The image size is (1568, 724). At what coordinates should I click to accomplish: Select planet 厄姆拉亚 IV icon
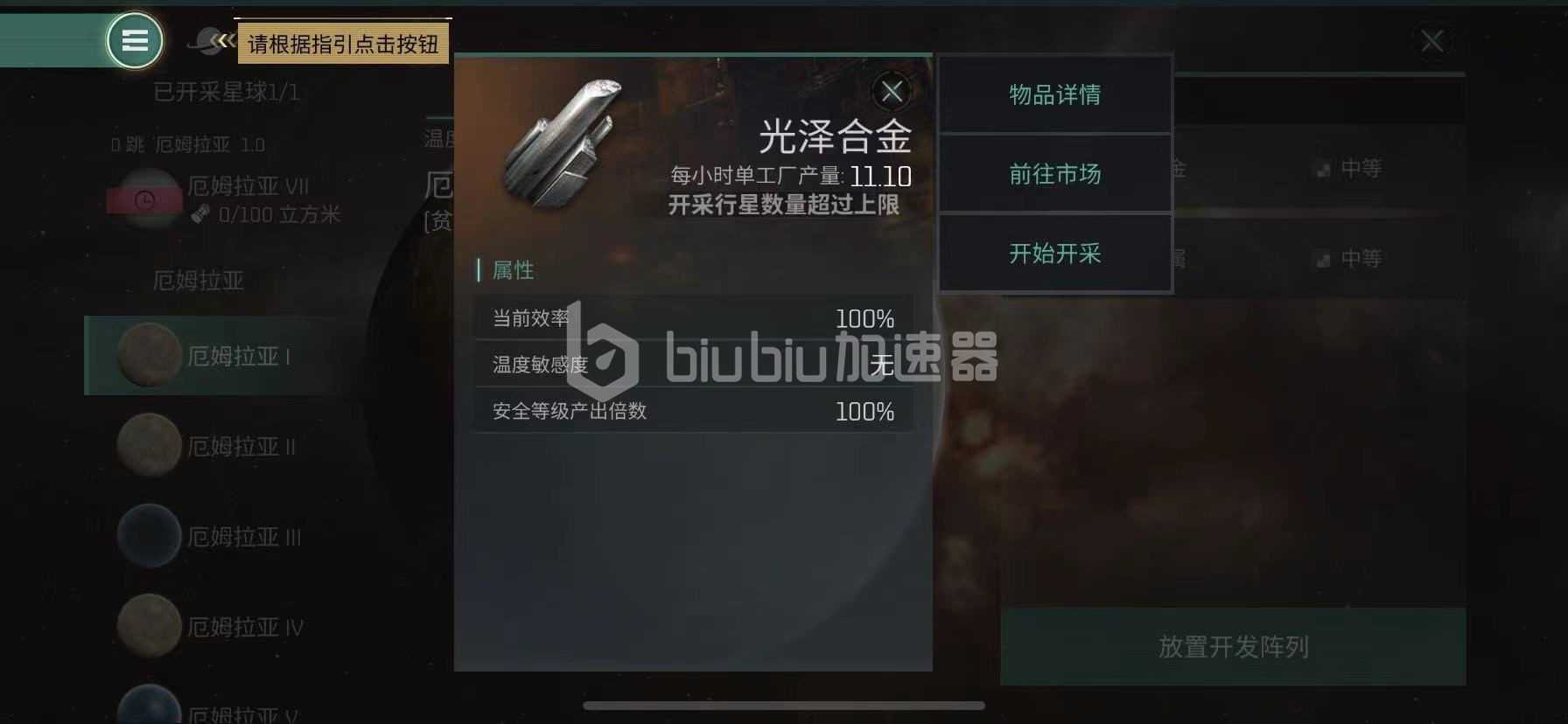coord(149,625)
